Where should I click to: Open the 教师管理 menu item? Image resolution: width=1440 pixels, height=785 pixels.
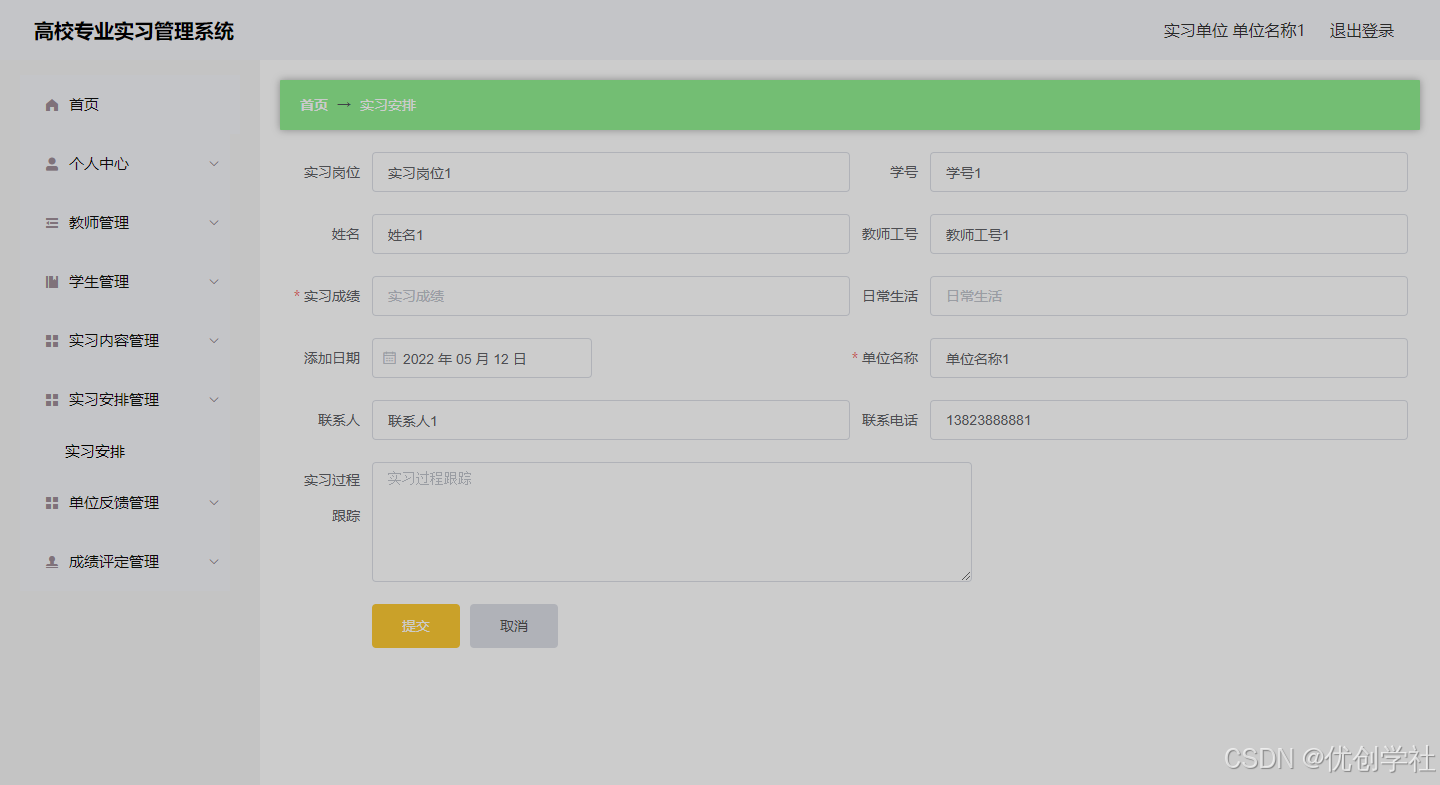pyautogui.click(x=128, y=223)
